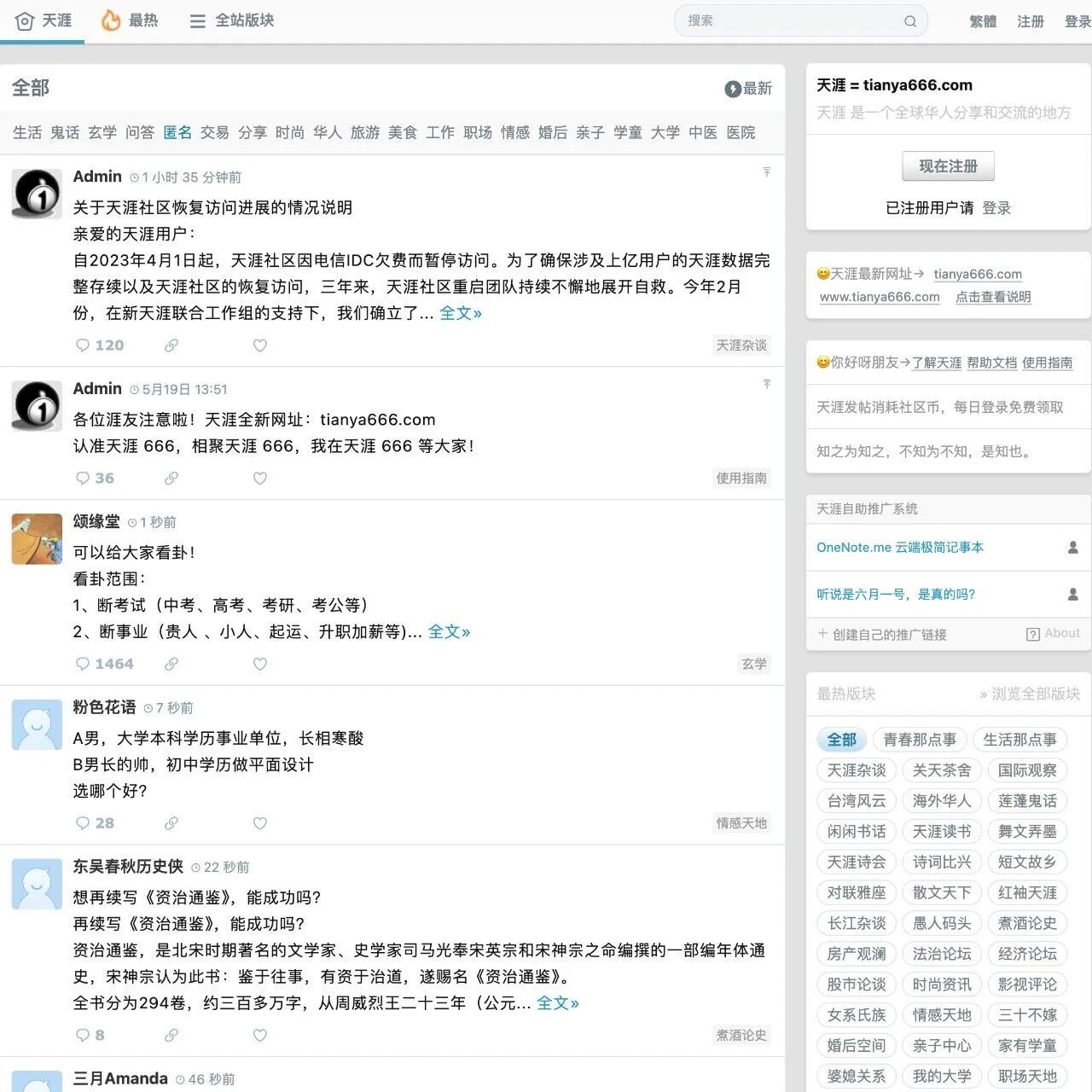This screenshot has height=1092, width=1092.
Task: Like 颂缘堂's 看卦 post
Action: (260, 664)
